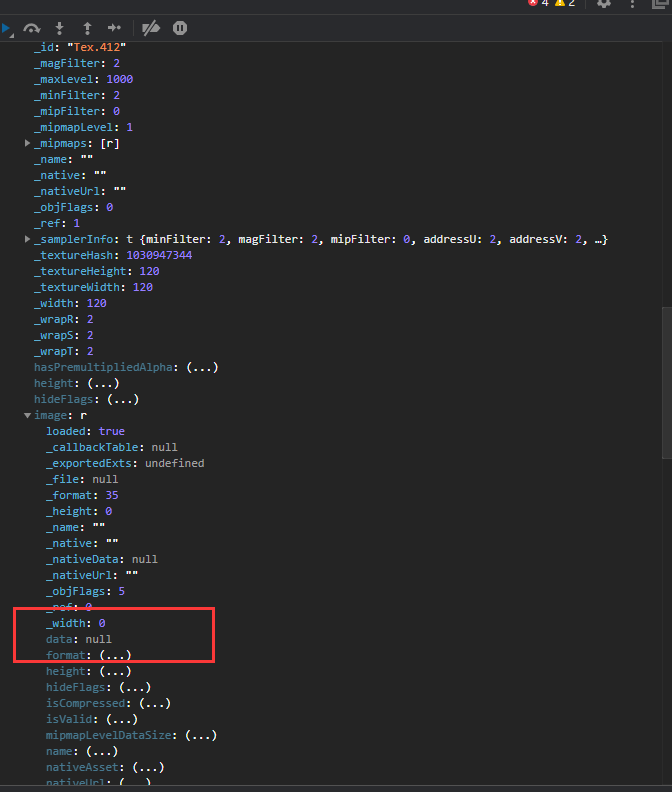Select the _textureWidth: 120 row
Screen dimensions: 672x792
(93, 287)
